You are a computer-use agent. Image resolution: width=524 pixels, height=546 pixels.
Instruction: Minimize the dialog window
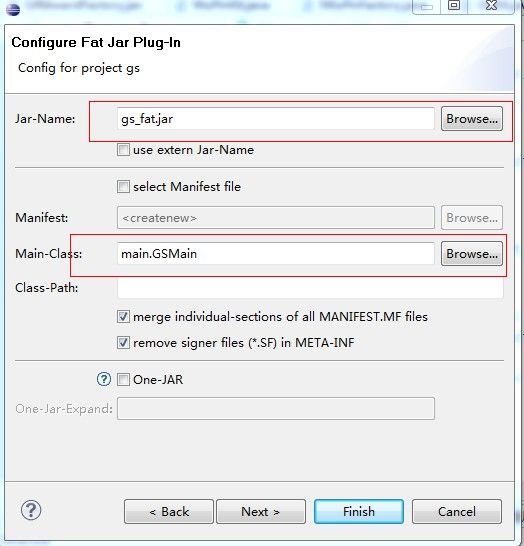[426, 6]
